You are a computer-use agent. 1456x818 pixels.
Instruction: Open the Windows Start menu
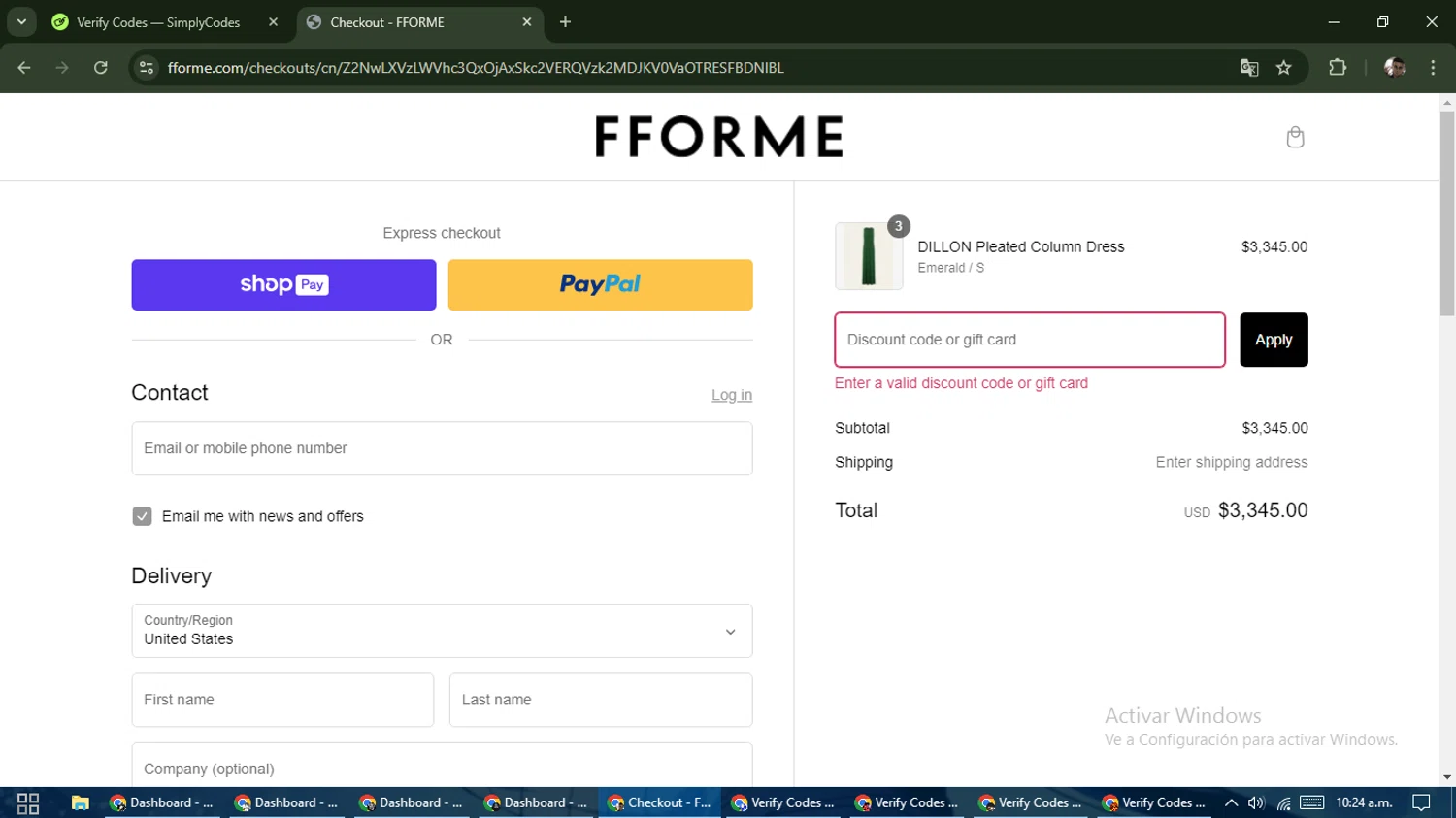click(x=28, y=802)
